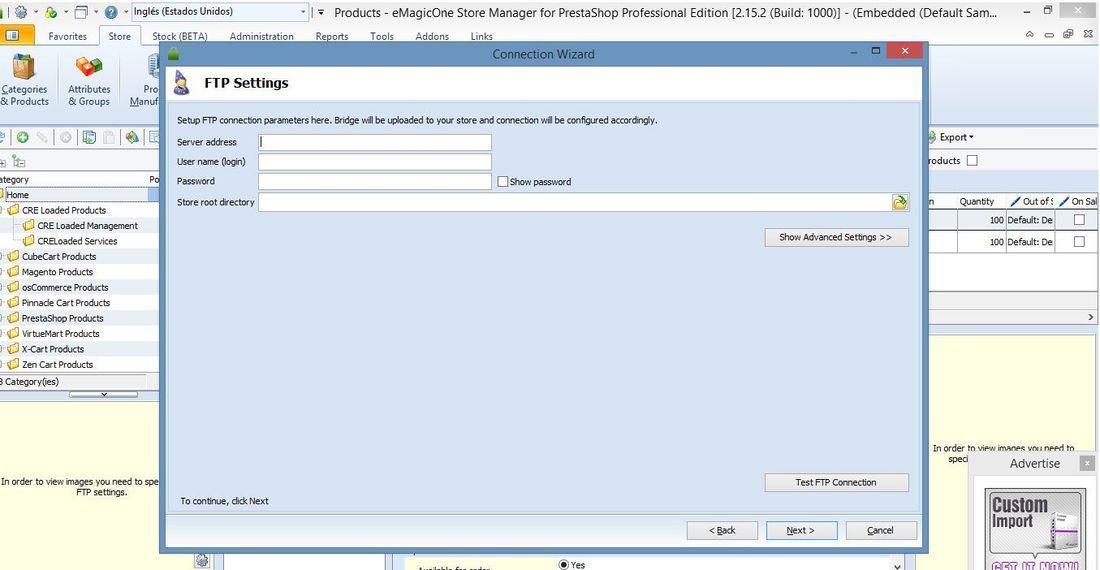This screenshot has width=1100, height=570.
Task: Switch to the Favorites ribbon tab
Action: (67, 36)
